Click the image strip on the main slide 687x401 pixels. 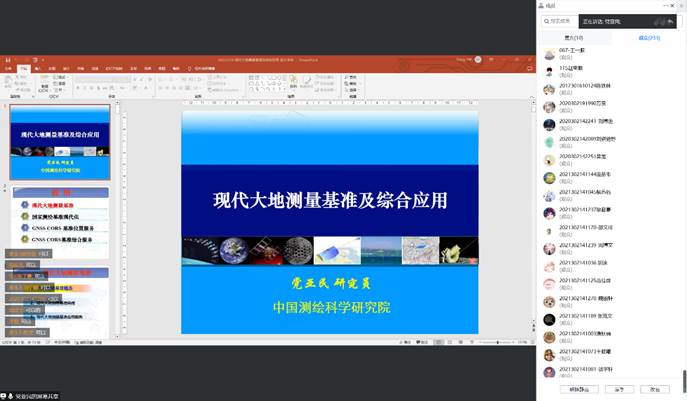[330, 251]
